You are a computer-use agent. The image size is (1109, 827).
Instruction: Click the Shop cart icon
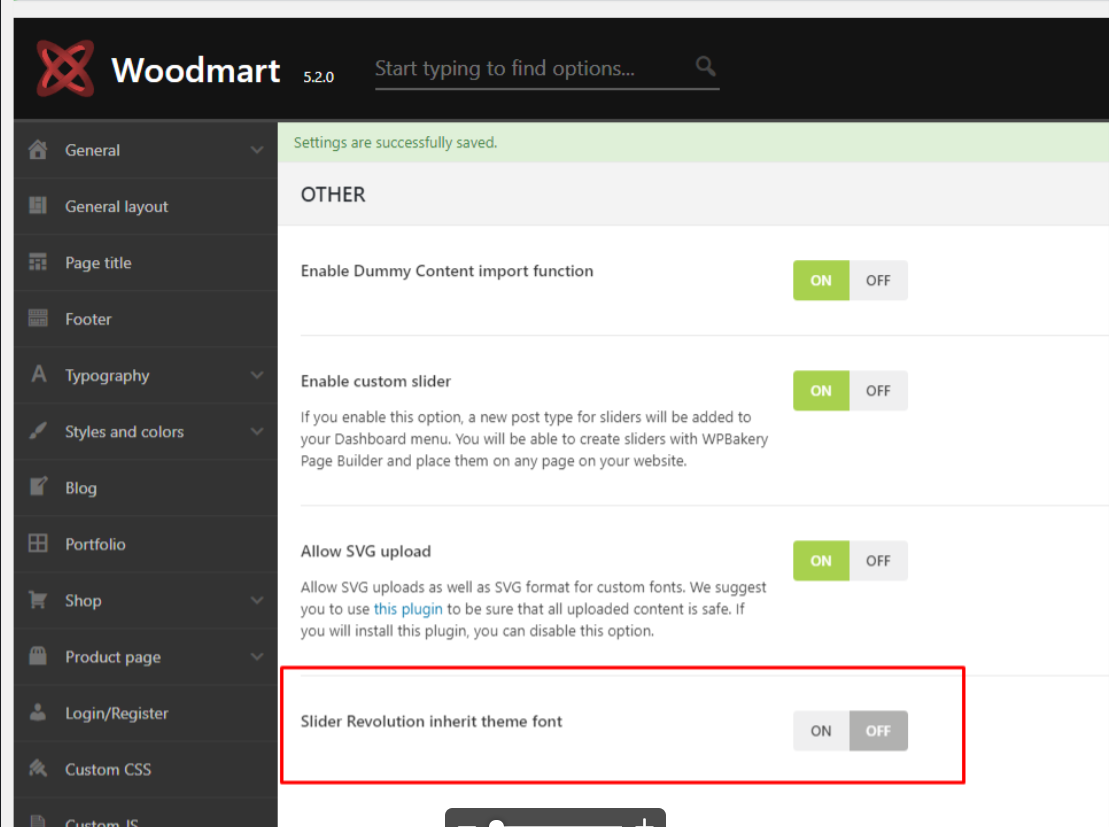38,600
